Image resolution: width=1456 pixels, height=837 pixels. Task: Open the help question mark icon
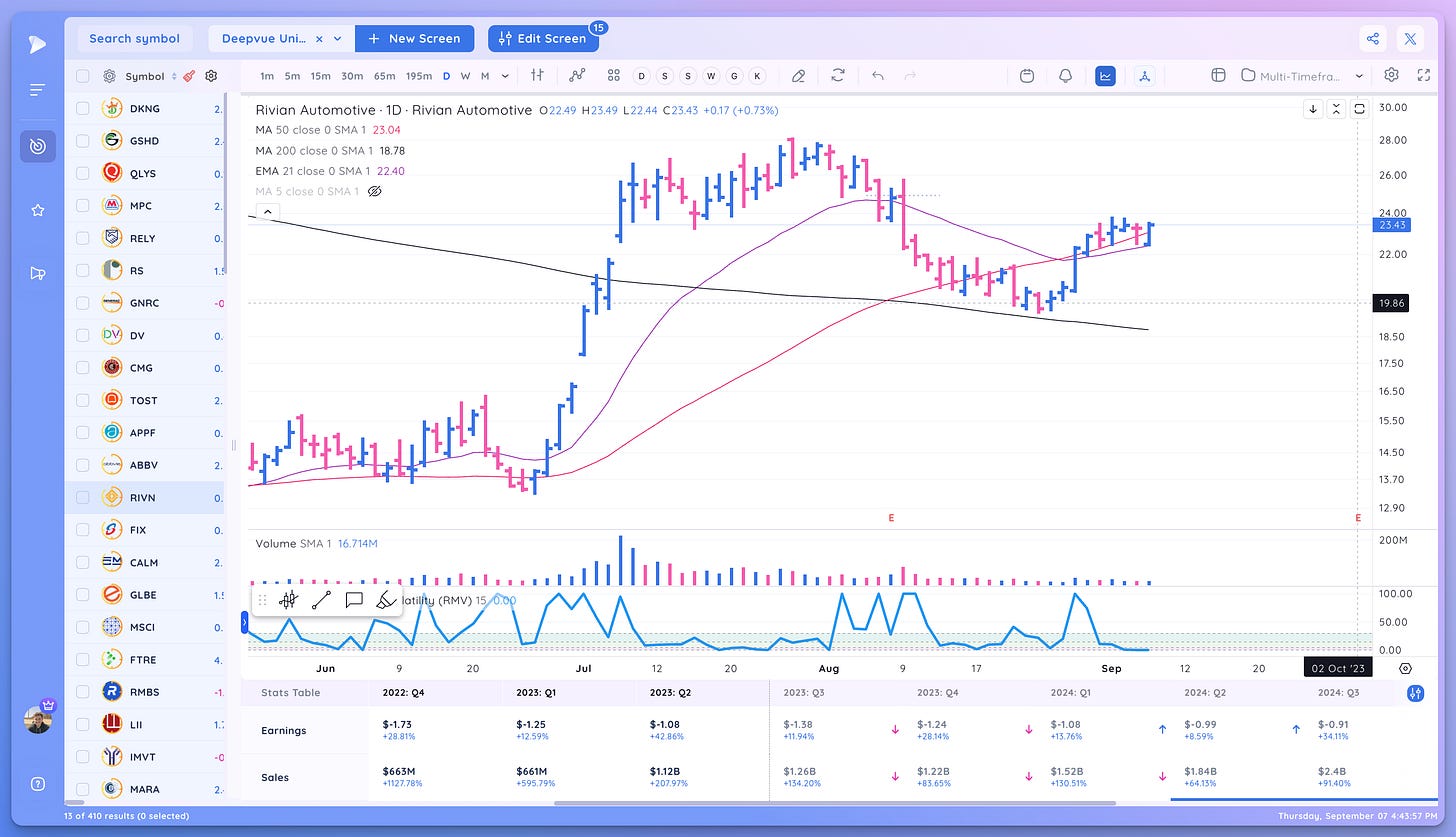tap(37, 784)
